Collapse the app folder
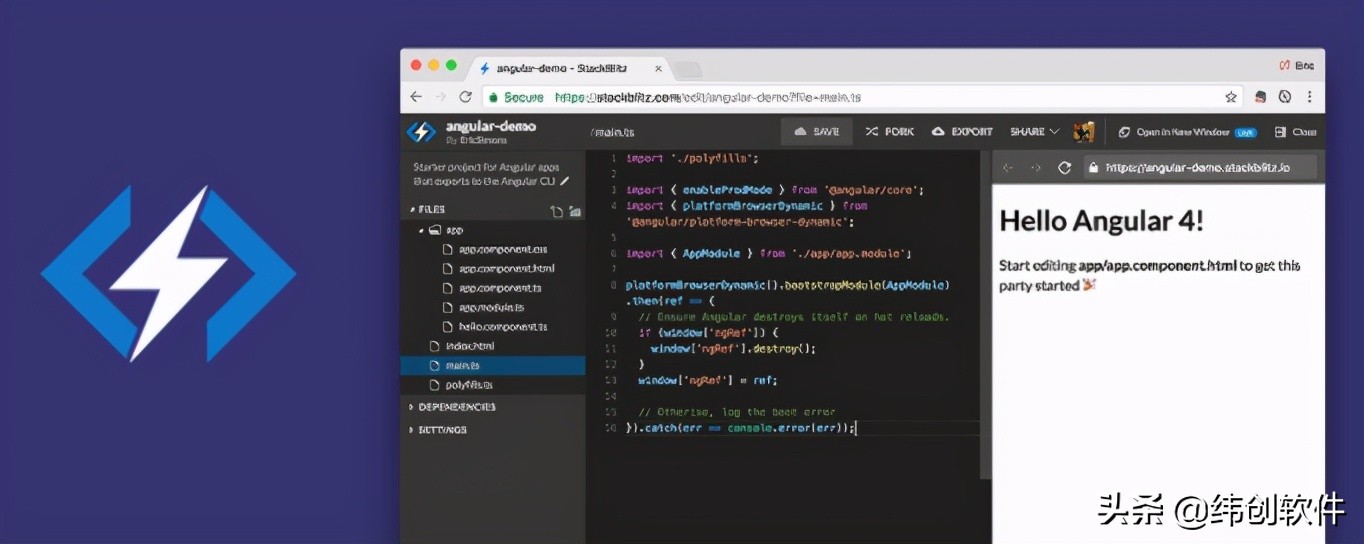Screen dimensions: 1364x544 tap(440, 230)
